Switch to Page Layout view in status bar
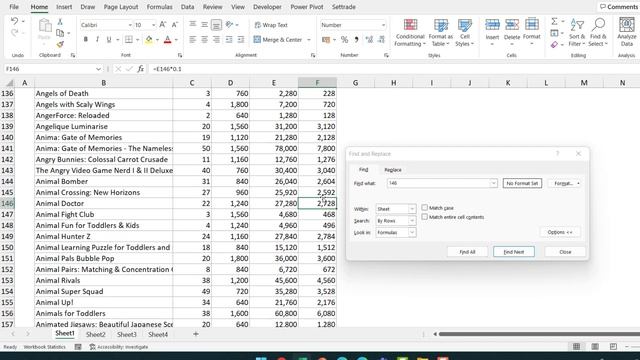Screen dimensions: 640x360 pyautogui.click(x=595, y=347)
